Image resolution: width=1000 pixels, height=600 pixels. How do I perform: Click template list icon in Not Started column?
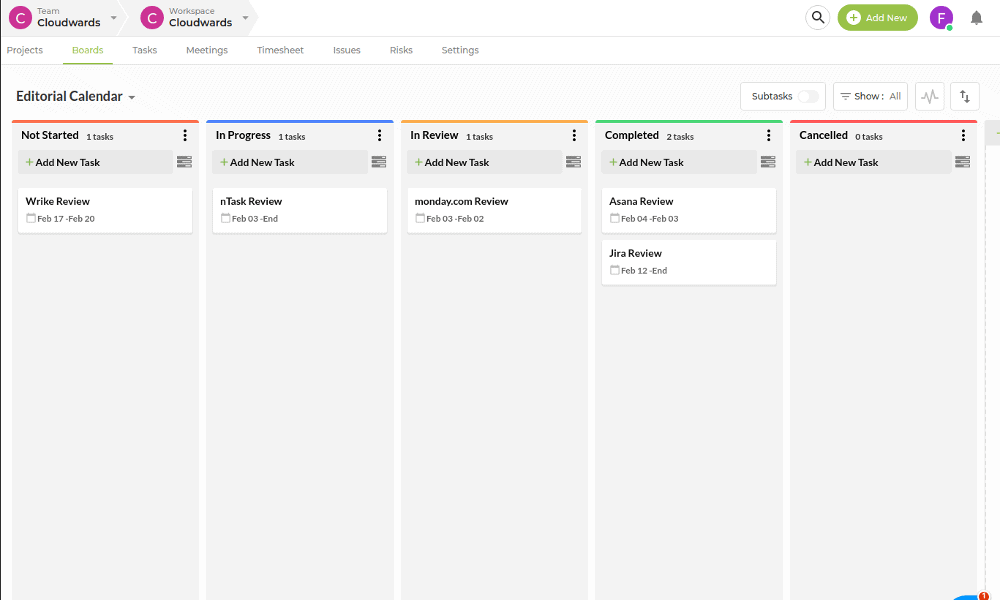(x=184, y=162)
